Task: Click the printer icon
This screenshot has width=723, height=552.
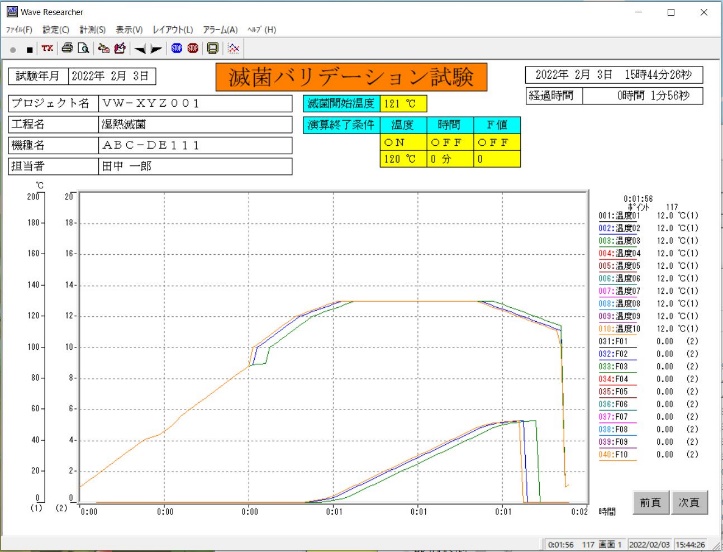Action: click(67, 48)
